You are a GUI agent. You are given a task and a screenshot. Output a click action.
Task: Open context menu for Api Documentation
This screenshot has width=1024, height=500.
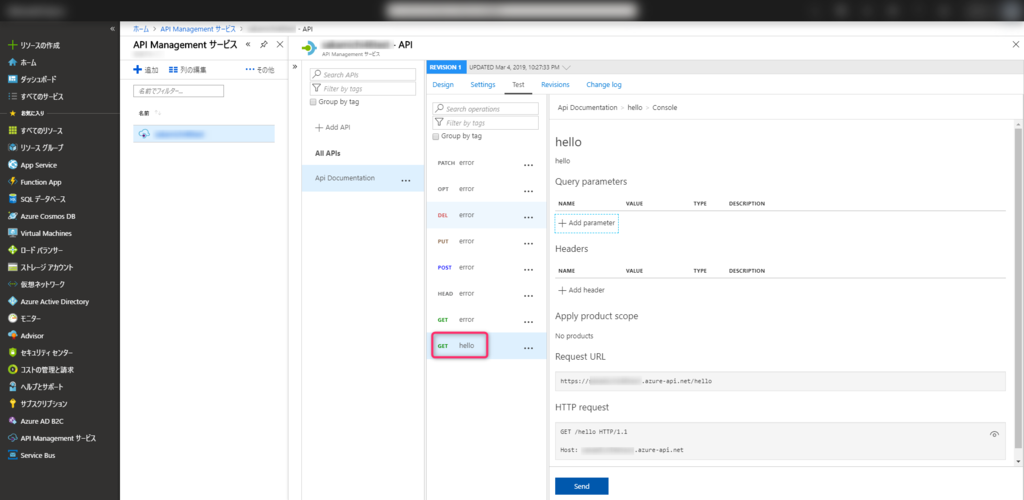coord(406,181)
